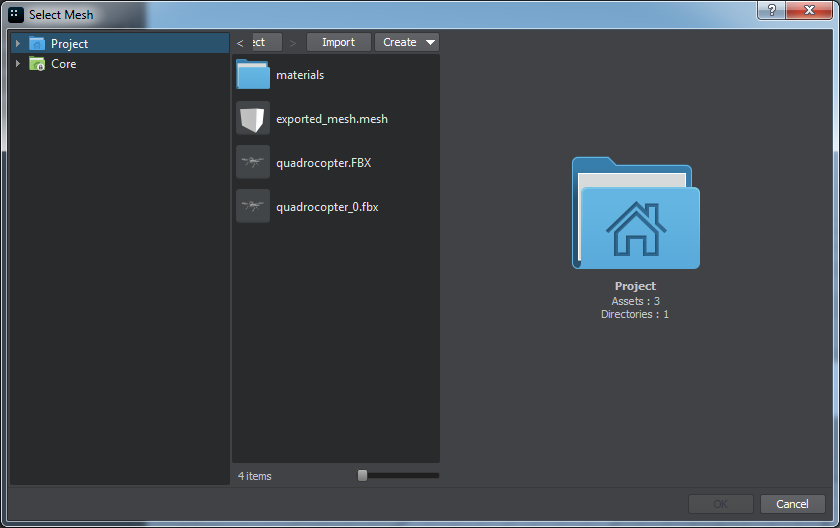
Task: Select the exported_mesh.mesh thumbnail icon
Action: 253,119
